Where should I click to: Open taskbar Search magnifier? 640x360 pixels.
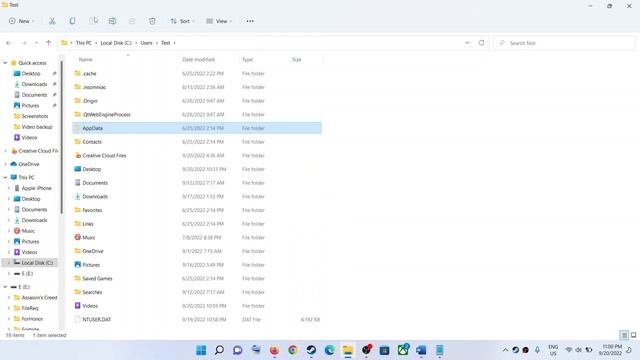point(219,350)
